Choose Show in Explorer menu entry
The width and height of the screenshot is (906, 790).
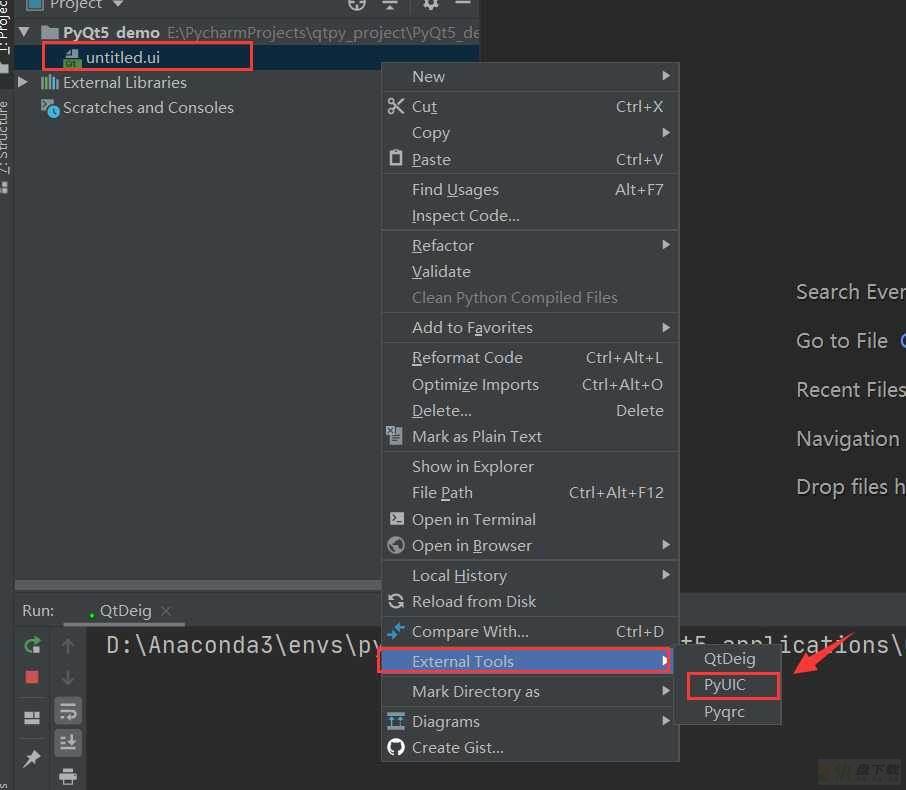[529, 466]
